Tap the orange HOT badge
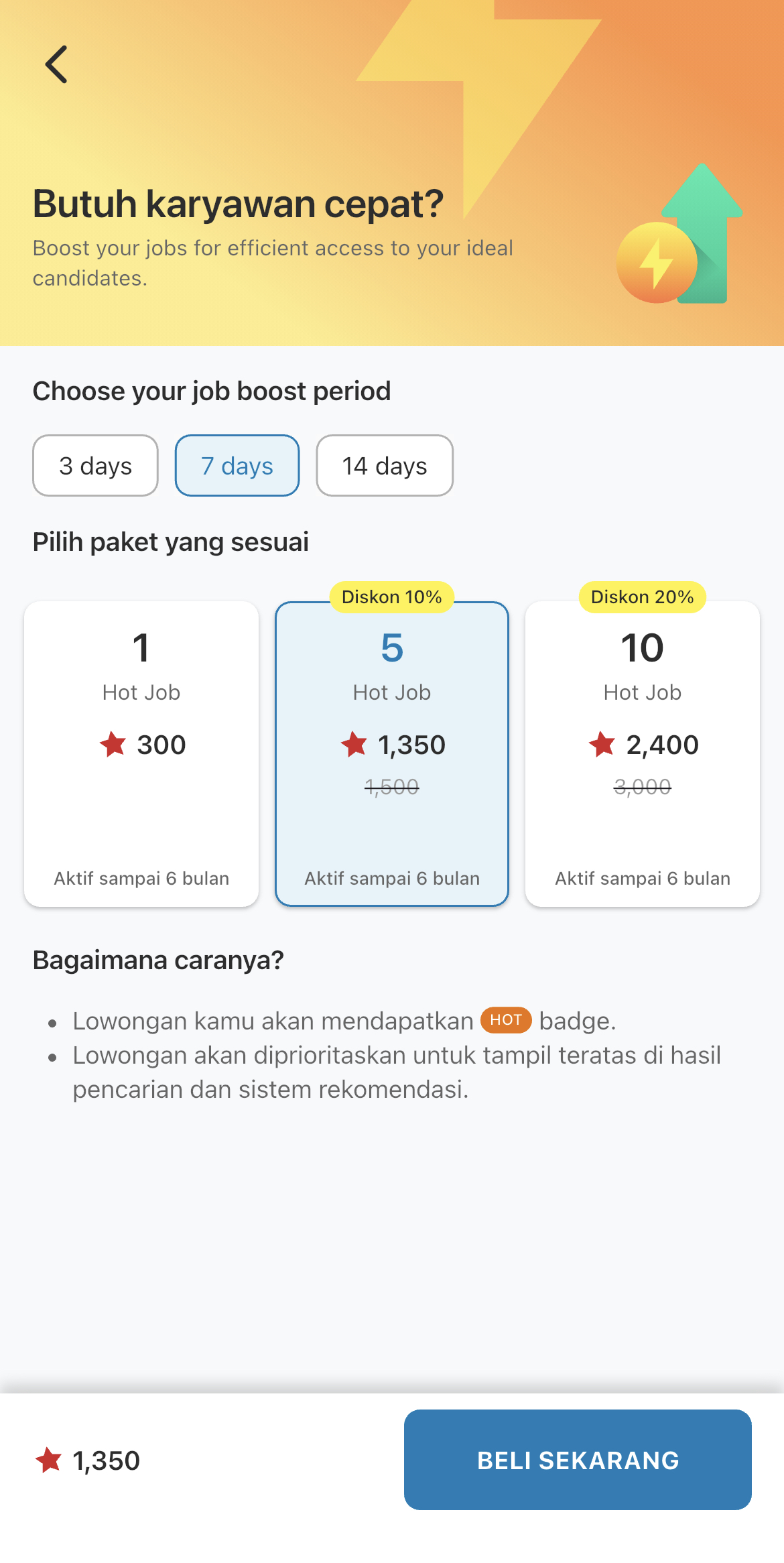 [506, 1020]
